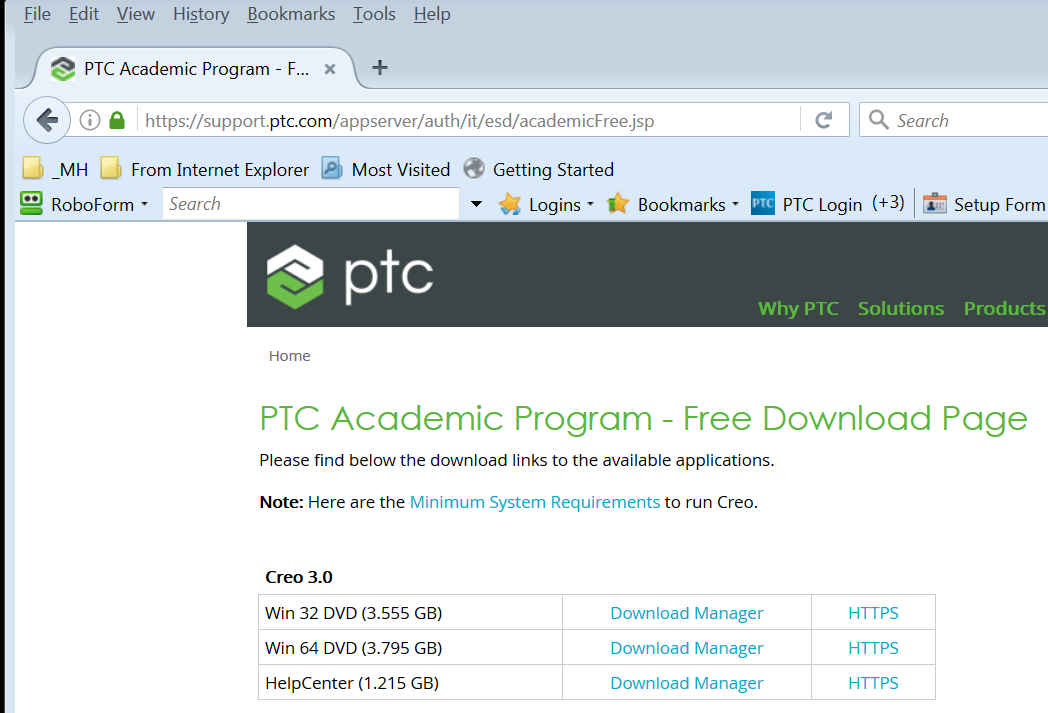This screenshot has width=1048, height=713.
Task: Open Products navigation link
Action: pos(1005,309)
